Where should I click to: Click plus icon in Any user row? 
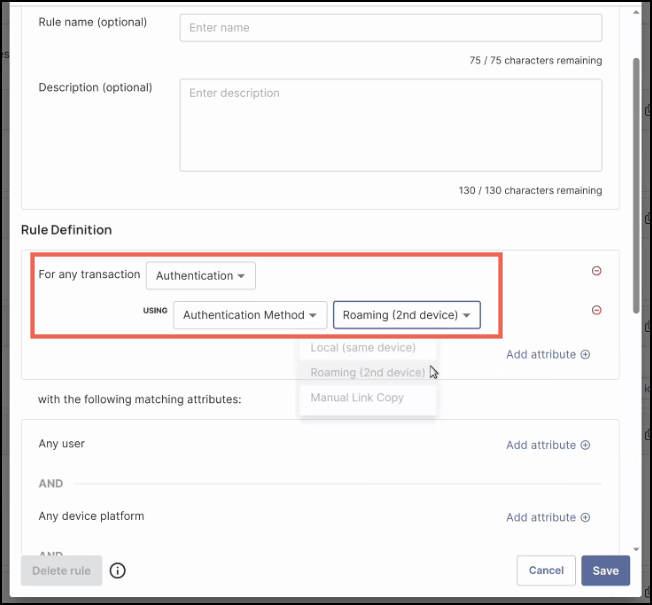586,445
